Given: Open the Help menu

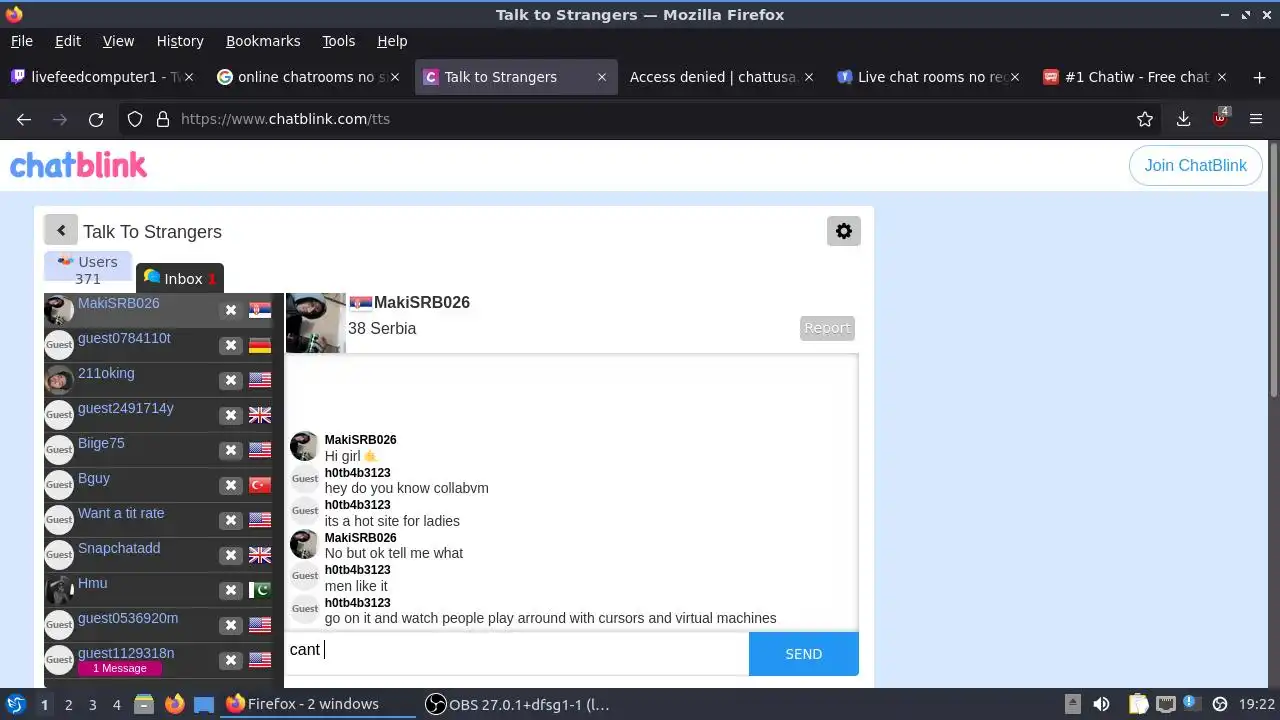Looking at the screenshot, I should (x=392, y=41).
